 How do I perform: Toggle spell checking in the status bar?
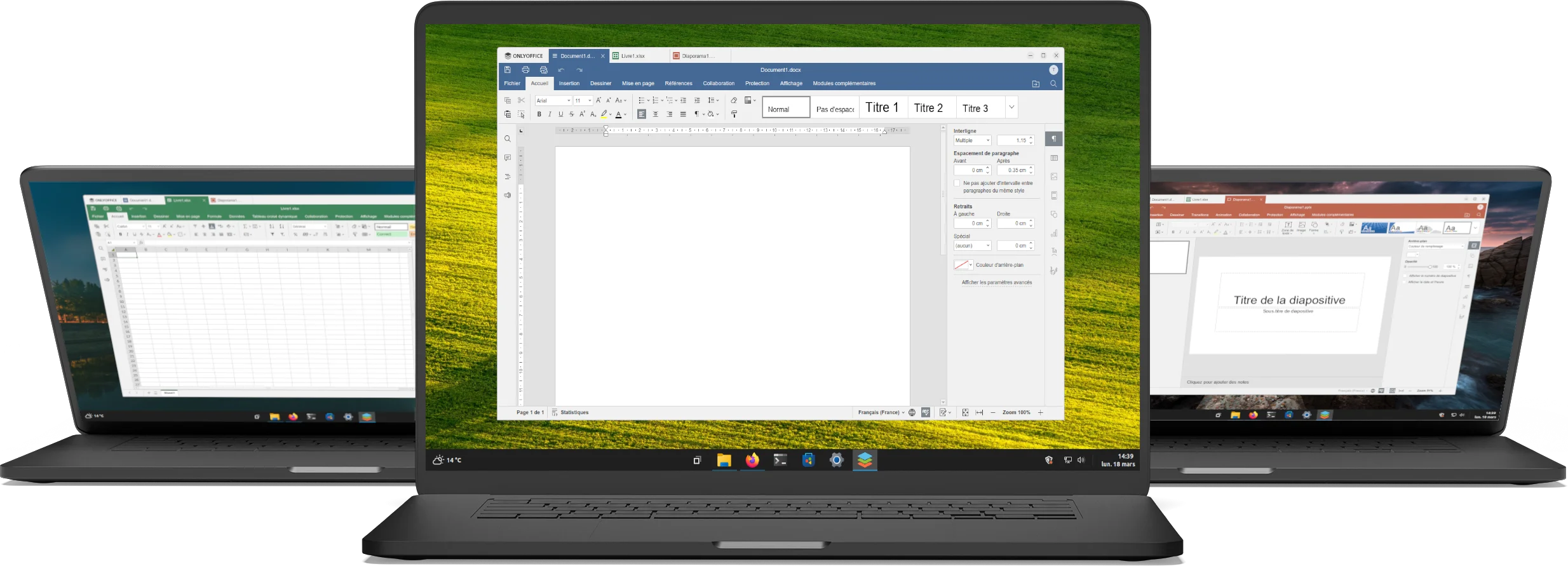point(926,412)
